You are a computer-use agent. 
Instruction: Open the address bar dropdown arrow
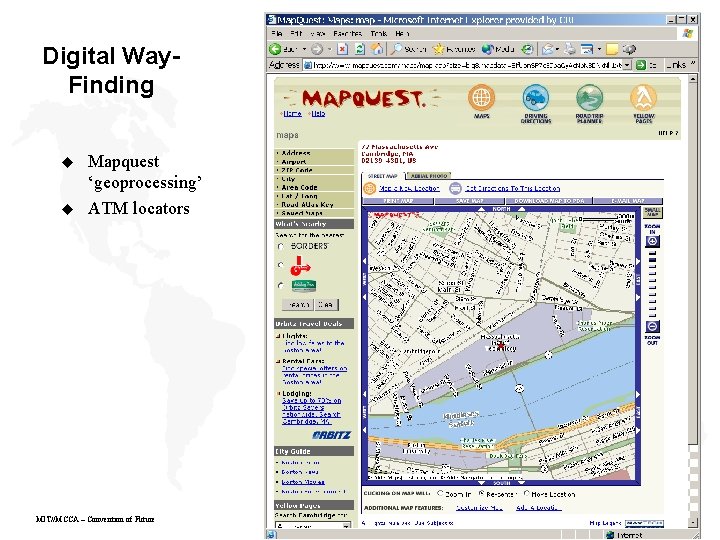pos(627,65)
